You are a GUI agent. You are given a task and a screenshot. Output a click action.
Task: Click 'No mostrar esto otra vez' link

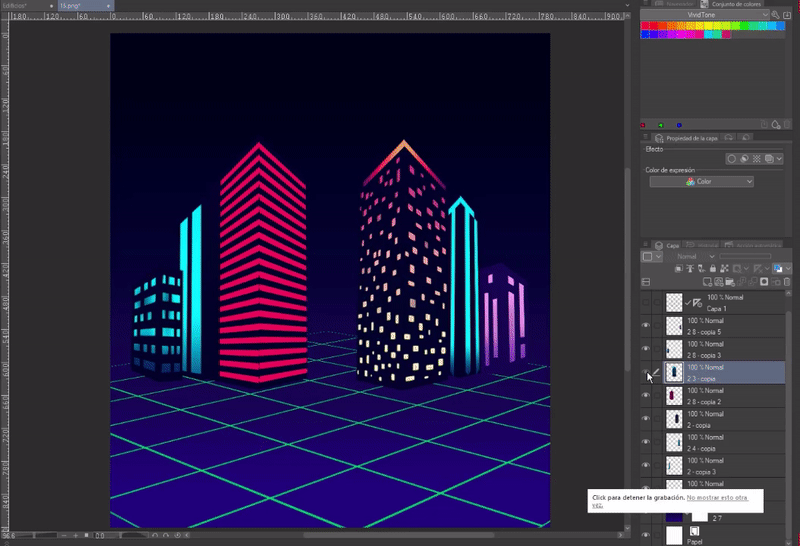[720, 497]
